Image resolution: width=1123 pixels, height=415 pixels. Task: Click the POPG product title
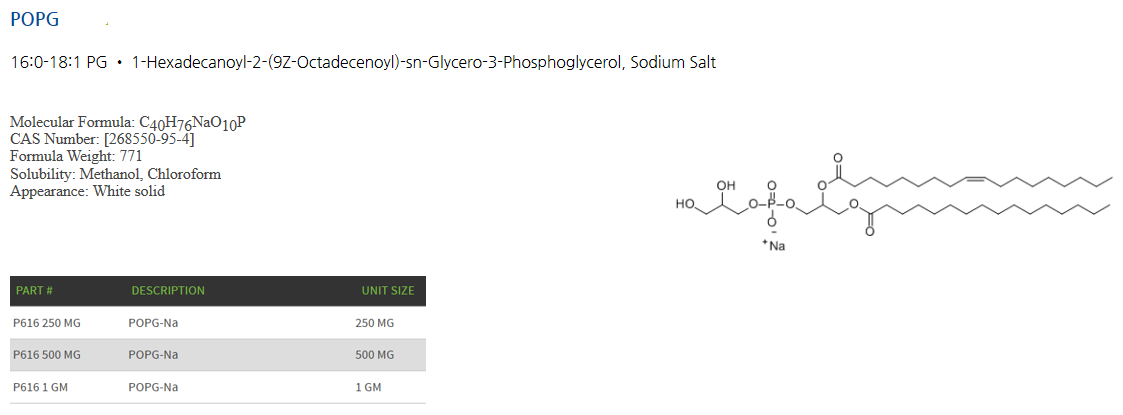click(x=35, y=20)
